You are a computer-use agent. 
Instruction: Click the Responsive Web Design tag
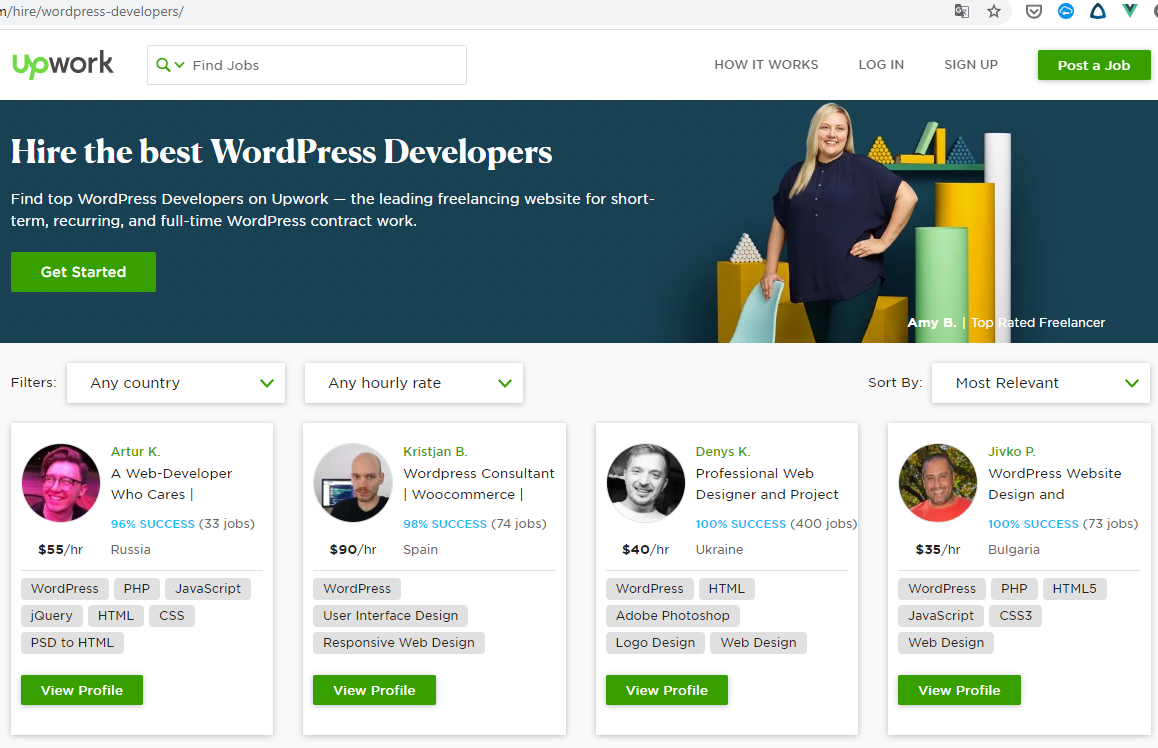pos(399,642)
